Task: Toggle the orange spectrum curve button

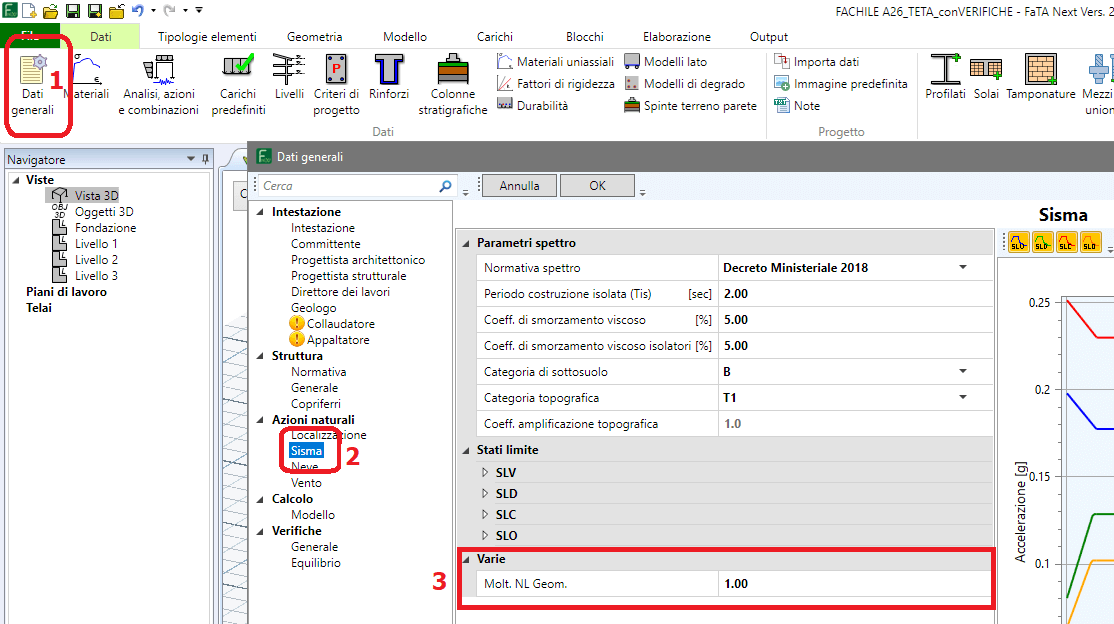Action: [1090, 242]
